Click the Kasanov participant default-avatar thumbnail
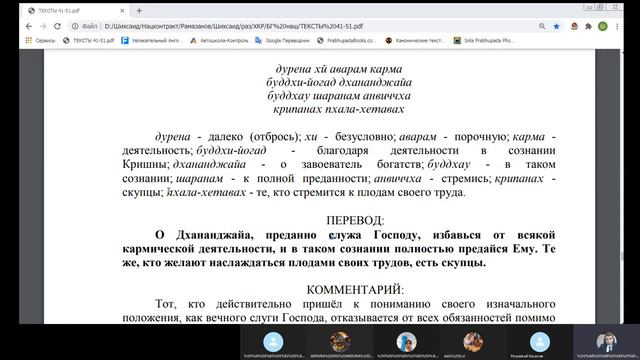This screenshot has width=640, height=360. click(540, 342)
